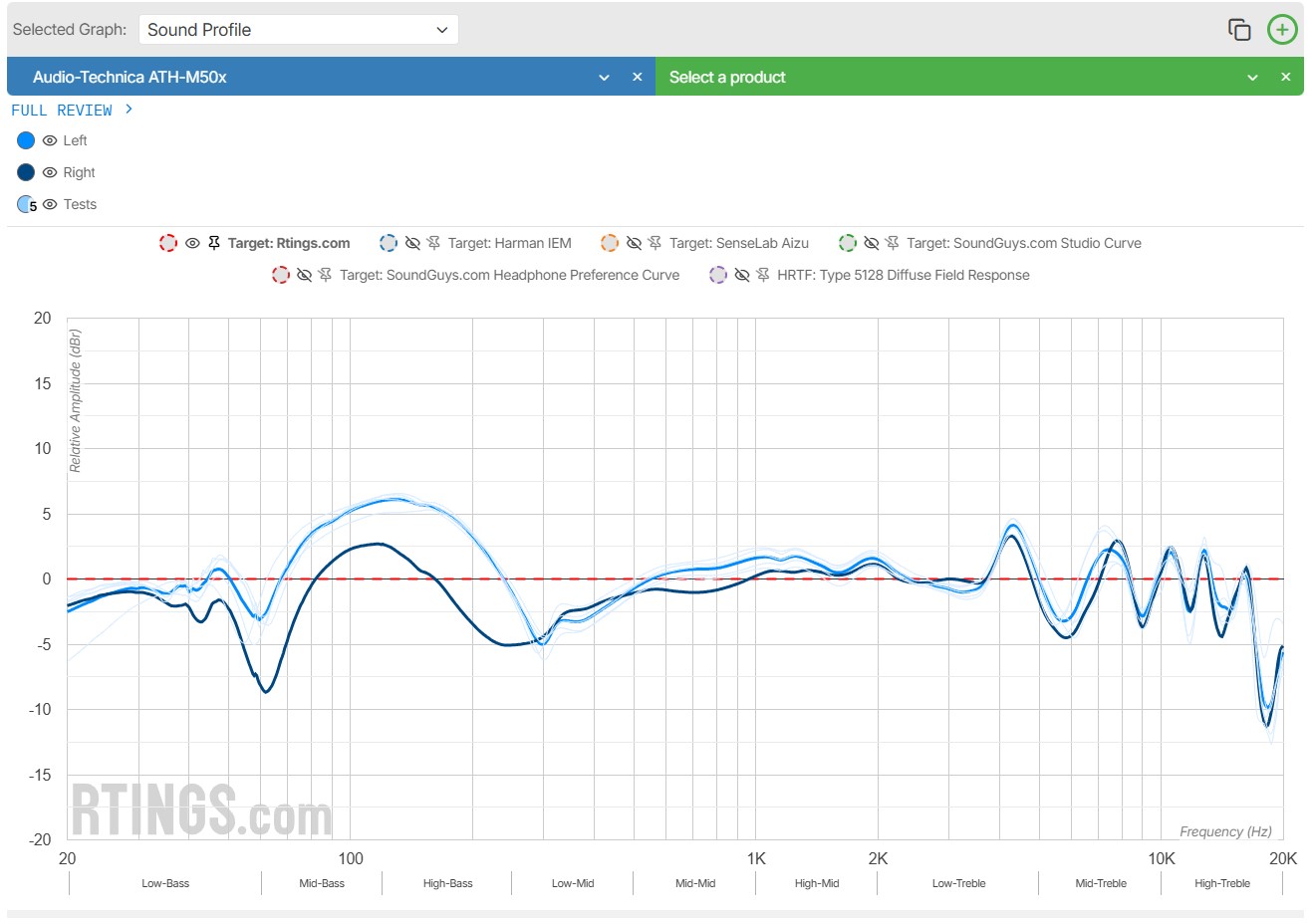1314x924 pixels.
Task: Open the FULL REVIEW link
Action: pyautogui.click(x=72, y=110)
